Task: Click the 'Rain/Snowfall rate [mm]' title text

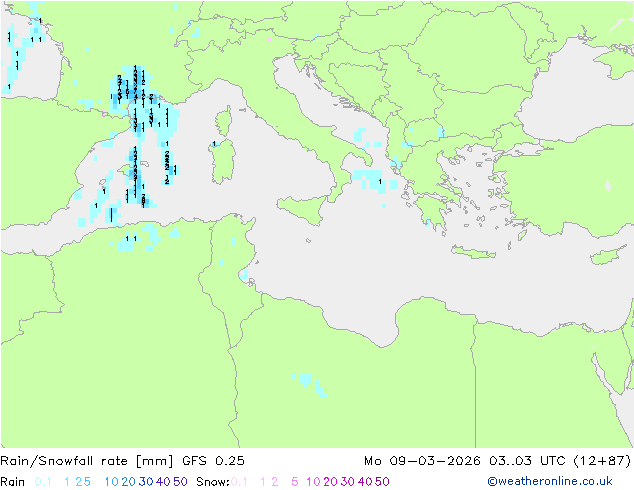Action: (87, 461)
